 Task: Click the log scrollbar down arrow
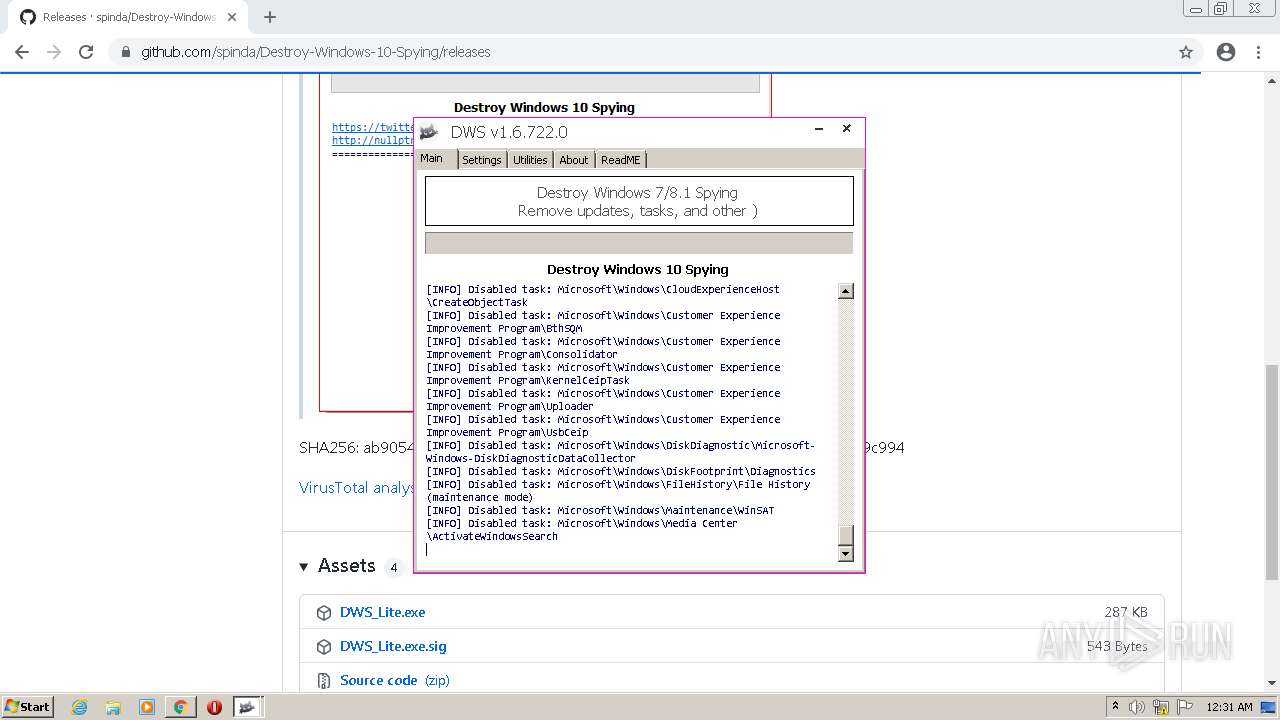tap(846, 554)
